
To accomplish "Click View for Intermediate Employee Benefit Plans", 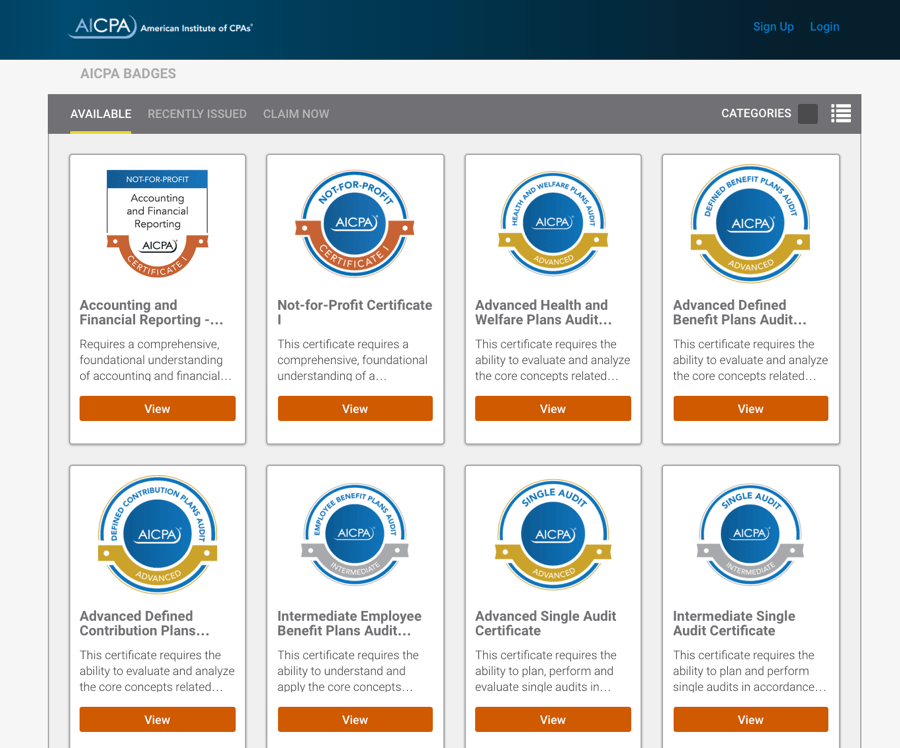I will tap(355, 720).
